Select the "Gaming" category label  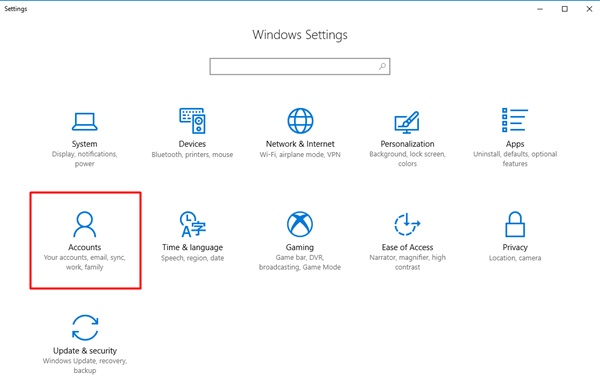(300, 248)
